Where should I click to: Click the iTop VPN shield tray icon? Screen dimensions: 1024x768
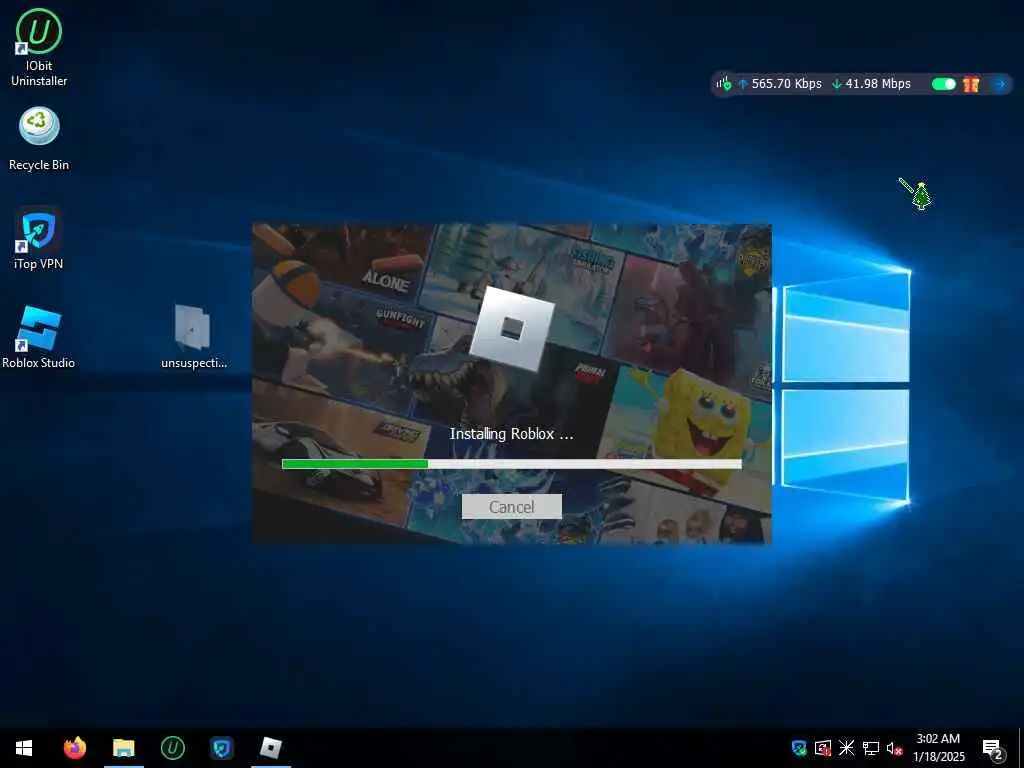tap(799, 748)
